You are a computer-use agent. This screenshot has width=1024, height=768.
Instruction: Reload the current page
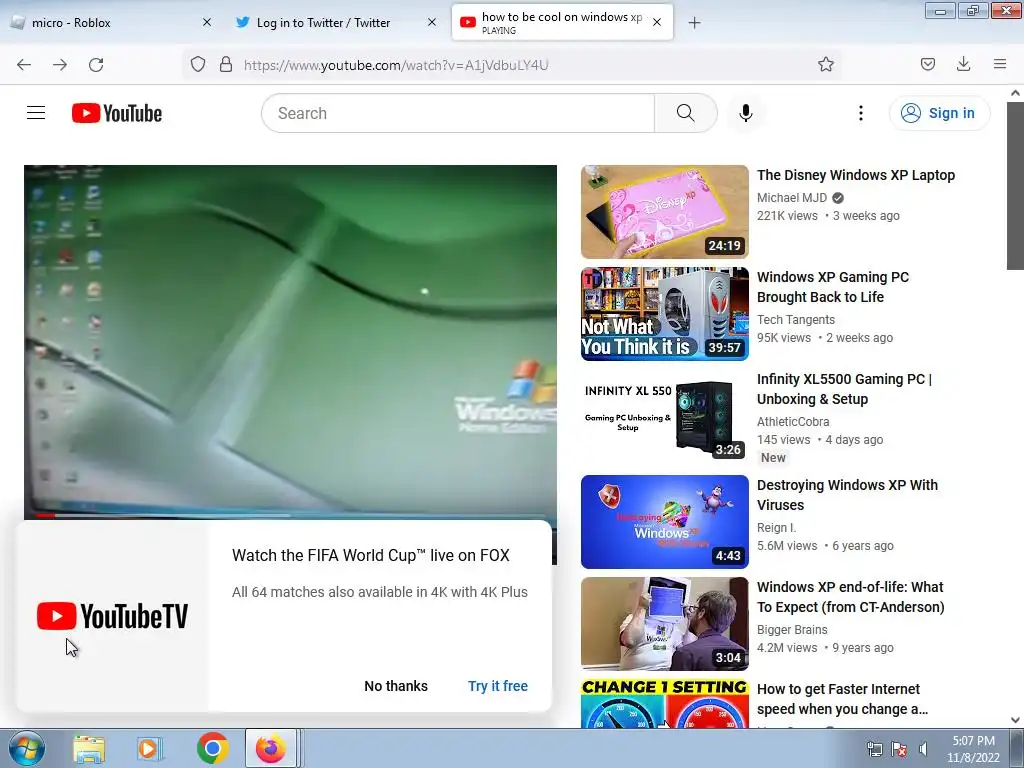point(96,65)
